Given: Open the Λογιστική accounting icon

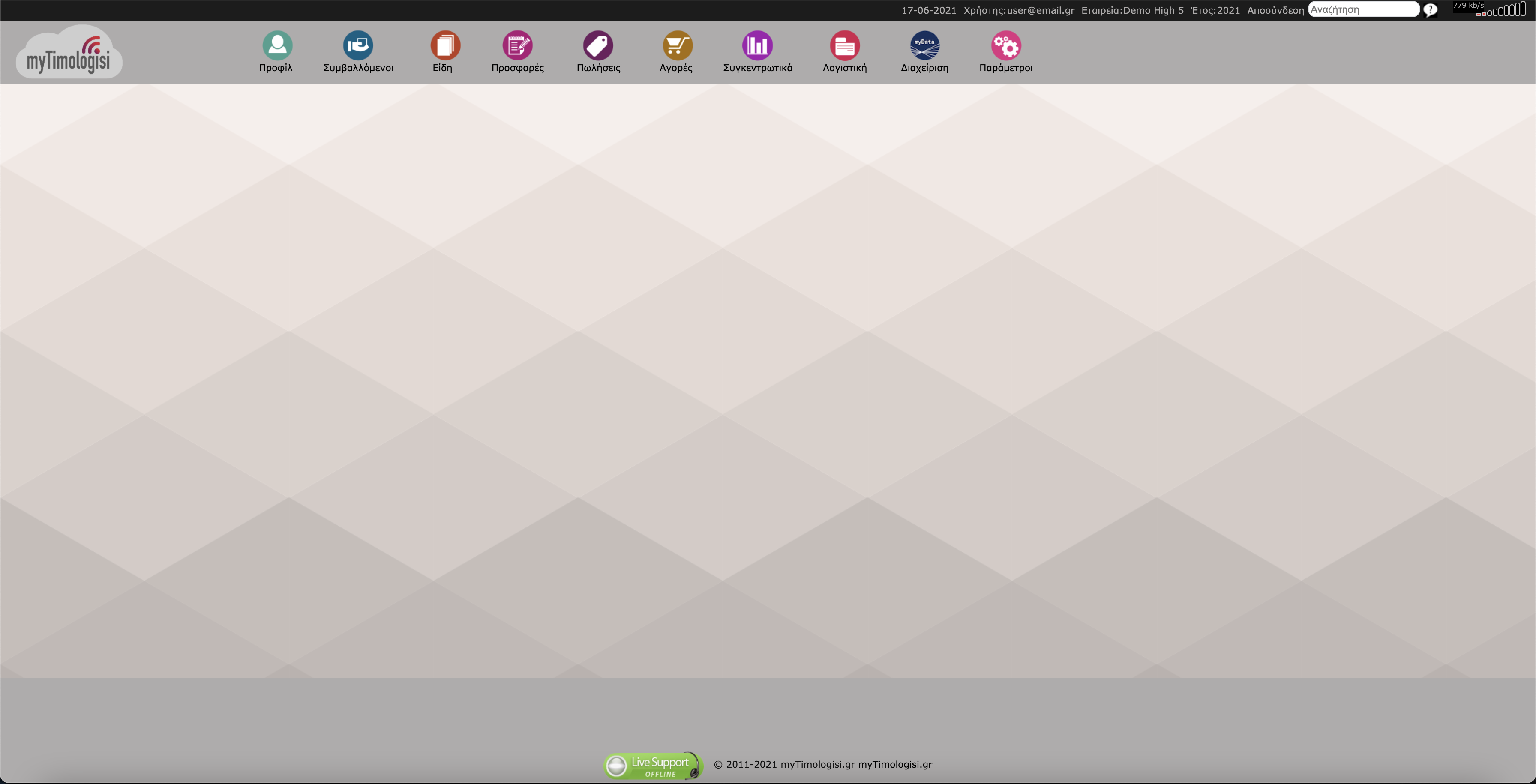Looking at the screenshot, I should click(x=844, y=46).
